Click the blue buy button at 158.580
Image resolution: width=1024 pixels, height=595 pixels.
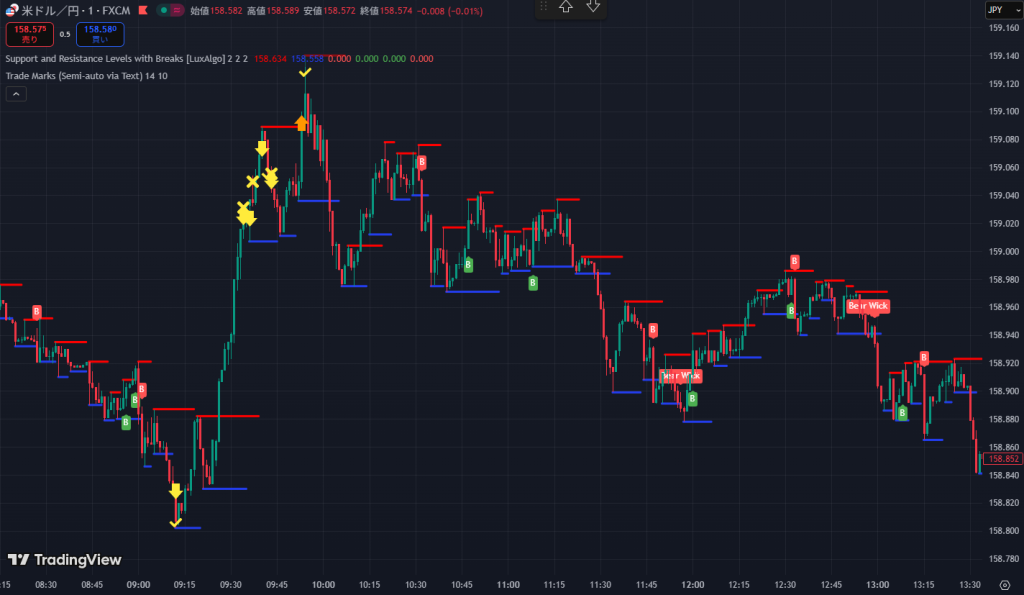(x=99, y=34)
